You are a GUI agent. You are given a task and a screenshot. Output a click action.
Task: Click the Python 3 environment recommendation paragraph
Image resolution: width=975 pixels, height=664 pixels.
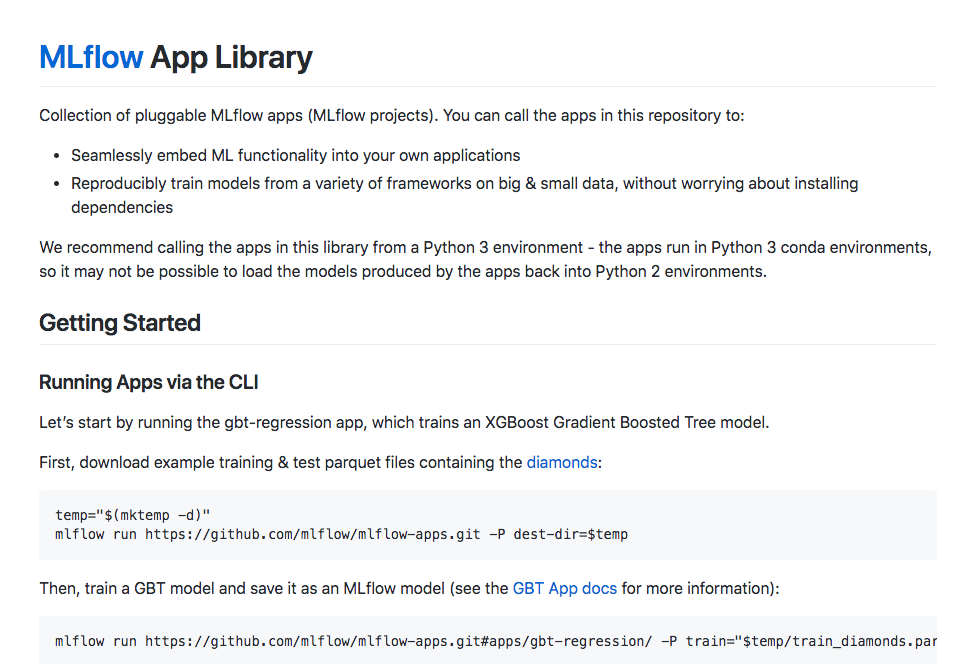485,247
